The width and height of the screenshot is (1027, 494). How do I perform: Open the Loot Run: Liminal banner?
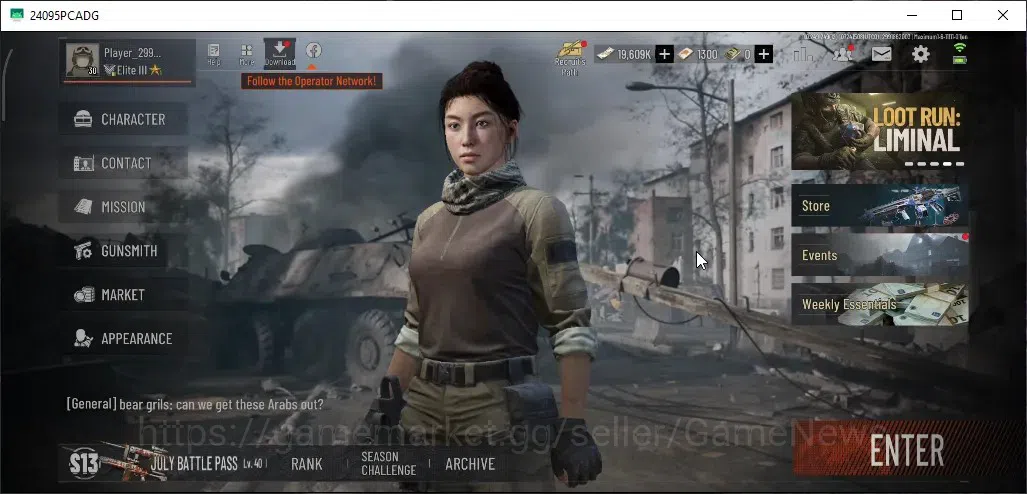pos(880,131)
